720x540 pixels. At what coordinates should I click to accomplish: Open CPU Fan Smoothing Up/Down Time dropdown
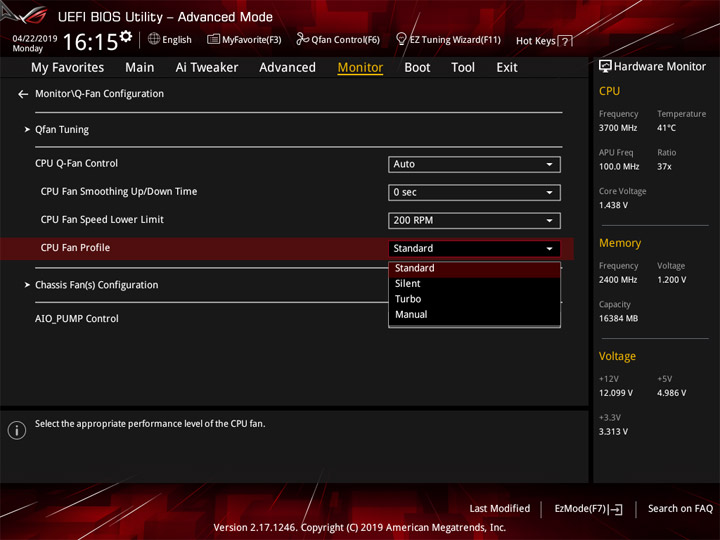[474, 192]
